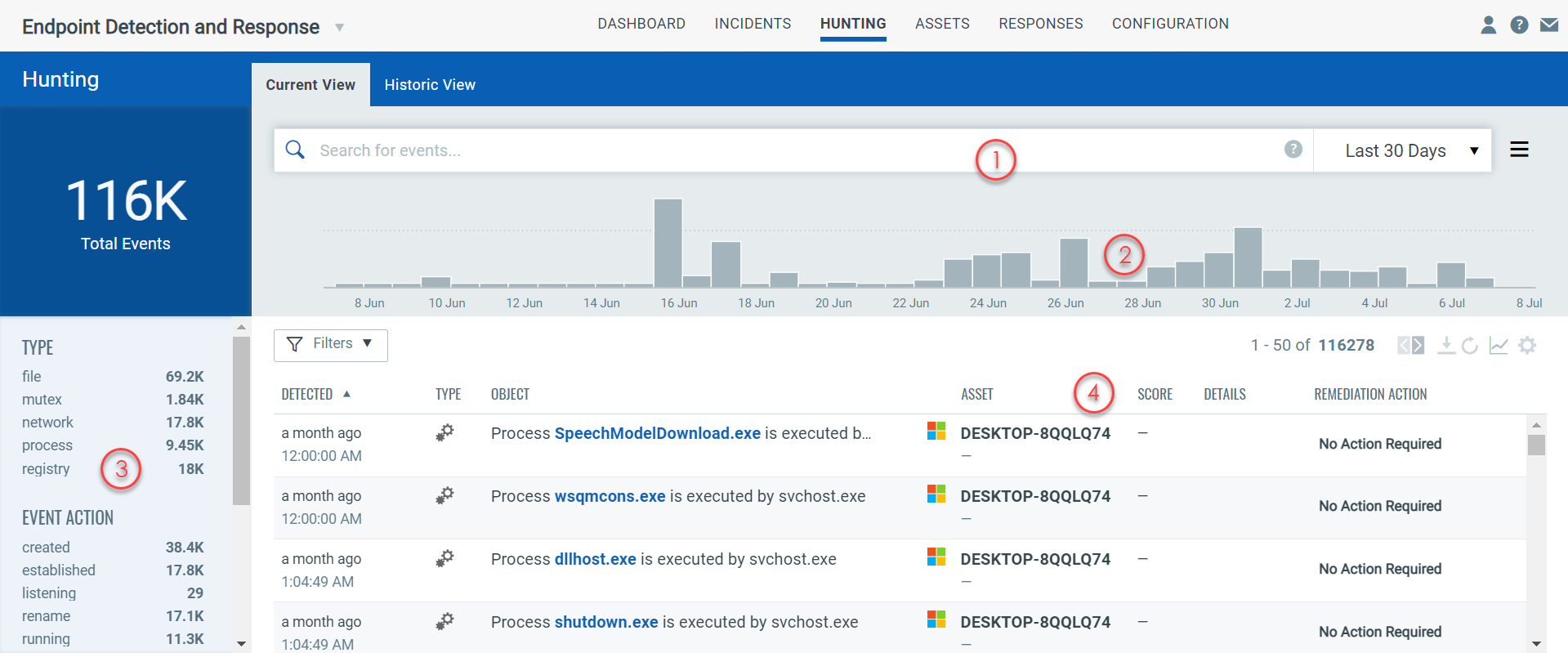The width and height of the screenshot is (1568, 653).
Task: Click the refresh results icon
Action: point(1470,346)
